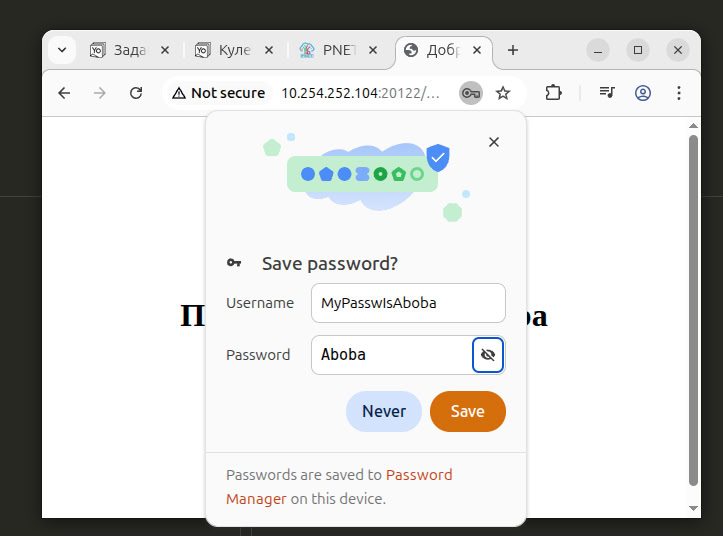Expand the tab search dropdown

(x=61, y=49)
